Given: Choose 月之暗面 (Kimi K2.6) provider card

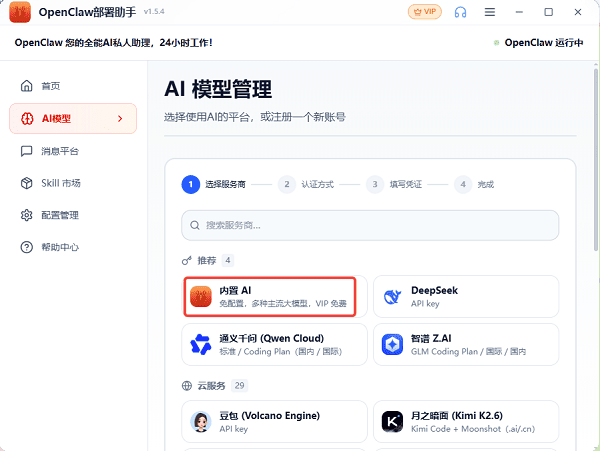Looking at the screenshot, I should coord(466,422).
